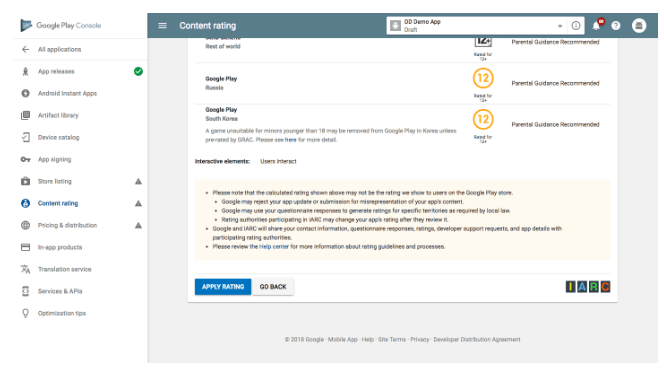Click the warning triangle beside Store listing
This screenshot has height=368, width=664.
pos(138,182)
